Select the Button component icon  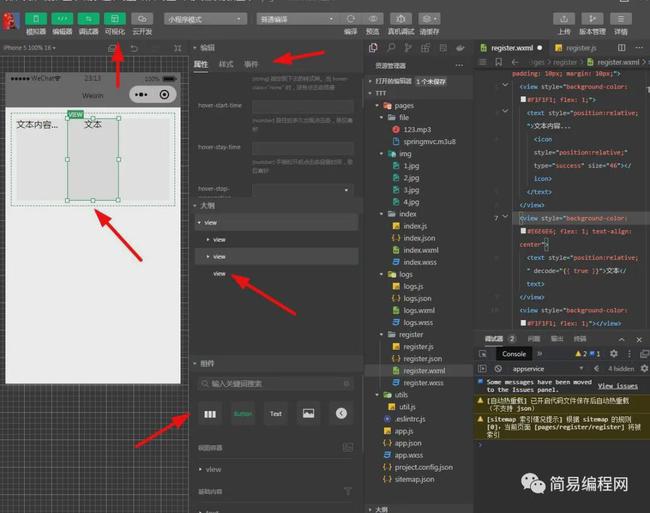tap(243, 413)
